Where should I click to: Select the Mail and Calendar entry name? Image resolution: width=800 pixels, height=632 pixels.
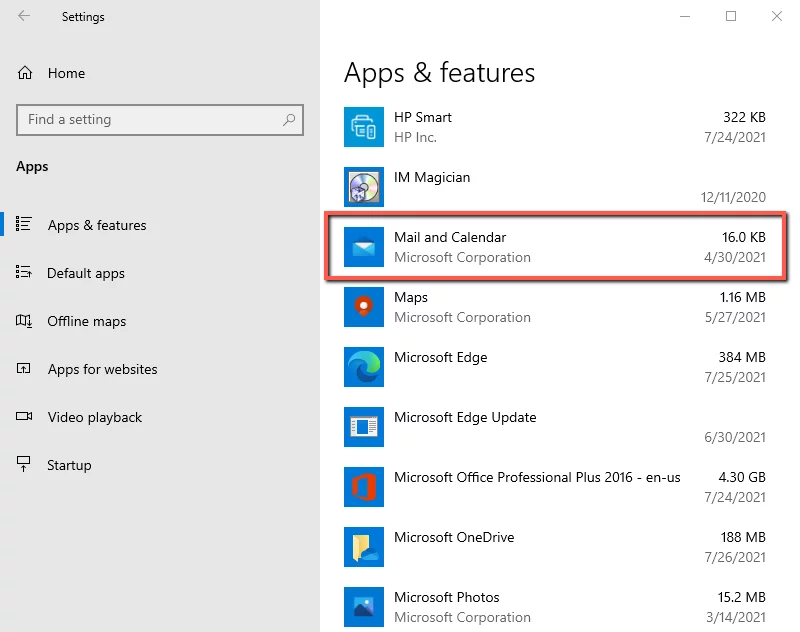[450, 237]
